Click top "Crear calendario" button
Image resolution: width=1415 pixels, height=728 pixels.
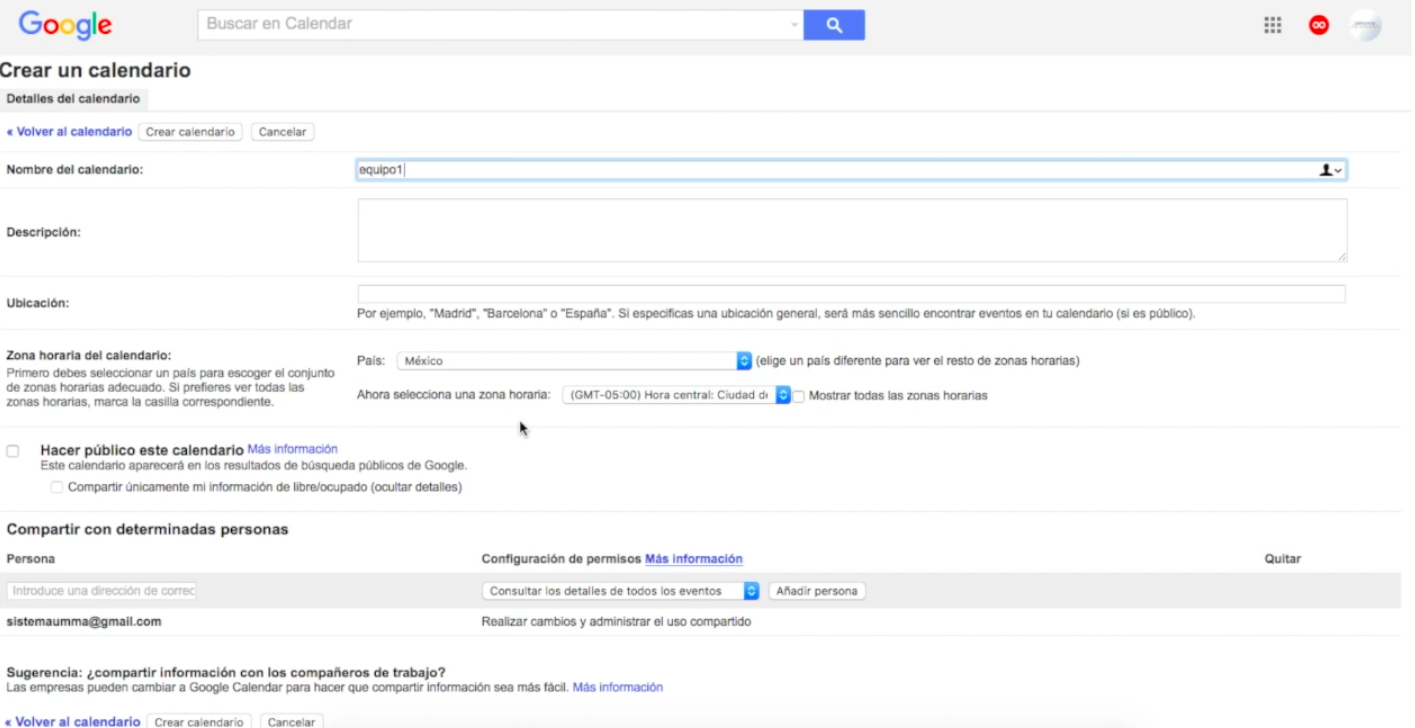click(x=190, y=132)
